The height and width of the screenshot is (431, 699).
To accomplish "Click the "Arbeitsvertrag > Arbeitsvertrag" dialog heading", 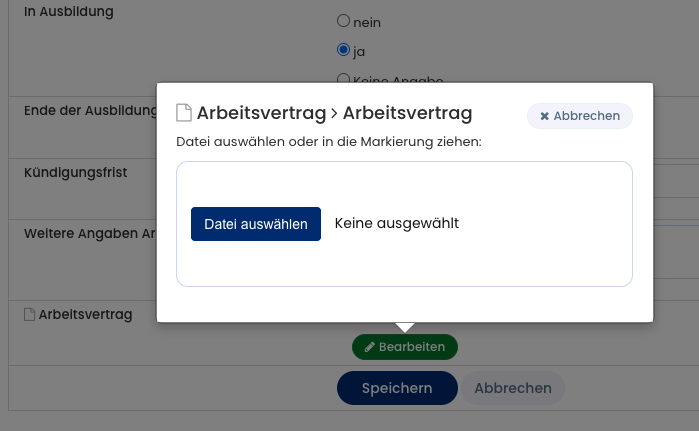I will click(x=334, y=113).
